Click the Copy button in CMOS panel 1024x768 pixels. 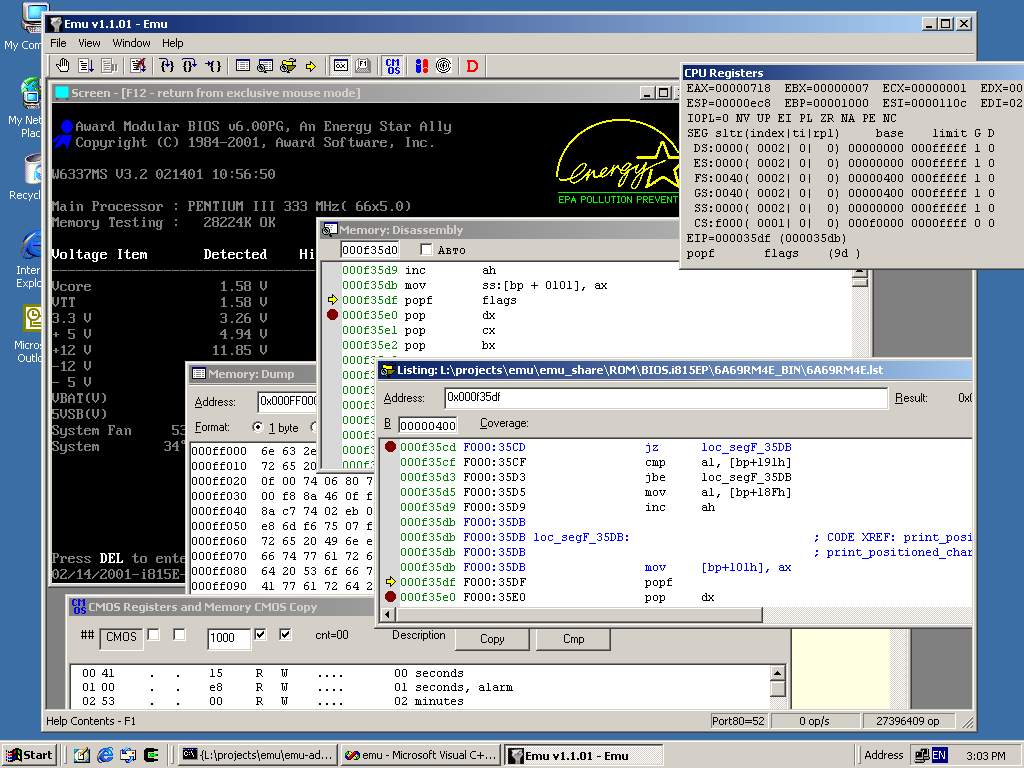point(492,639)
